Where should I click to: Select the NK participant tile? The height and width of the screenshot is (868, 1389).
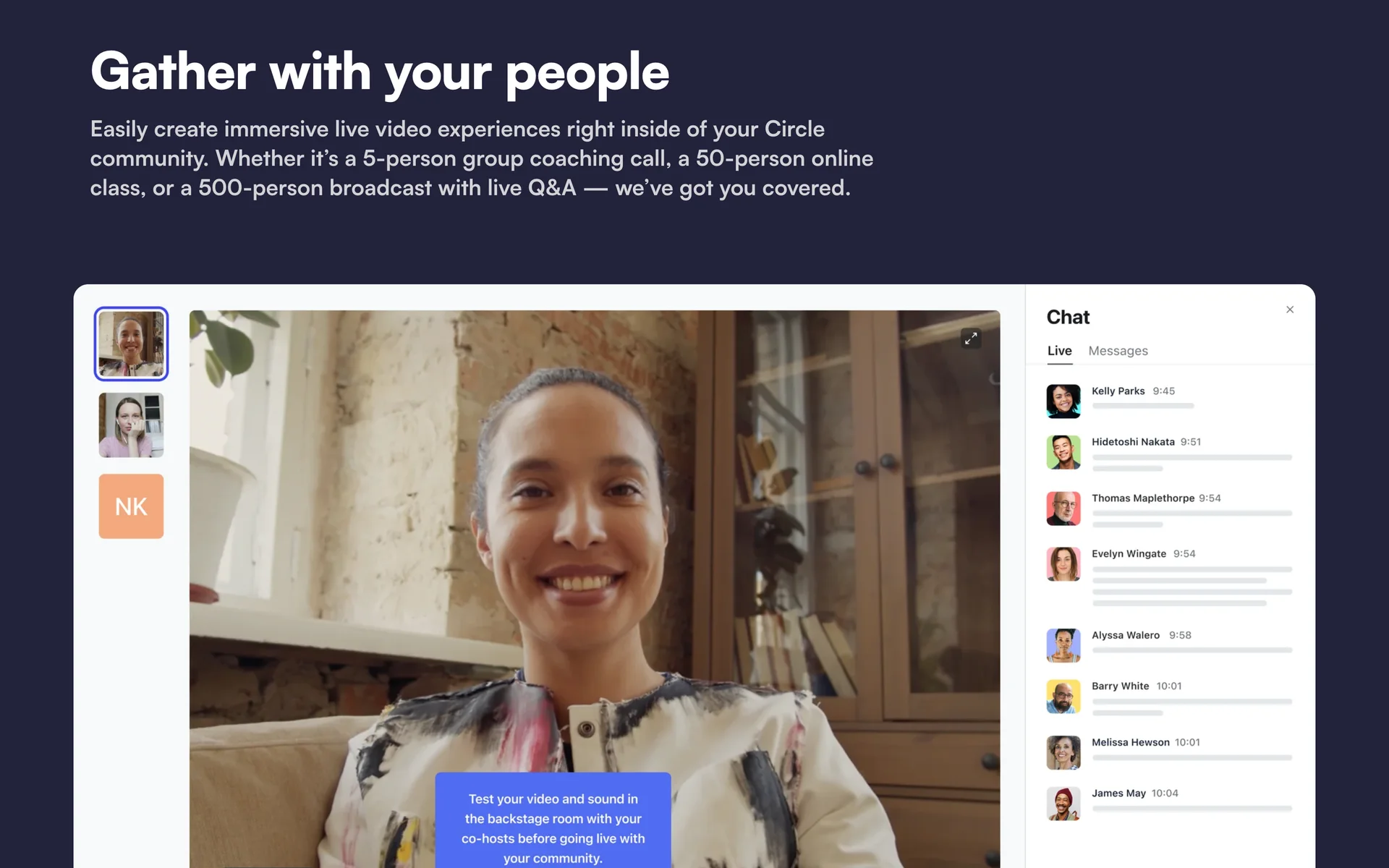point(131,506)
